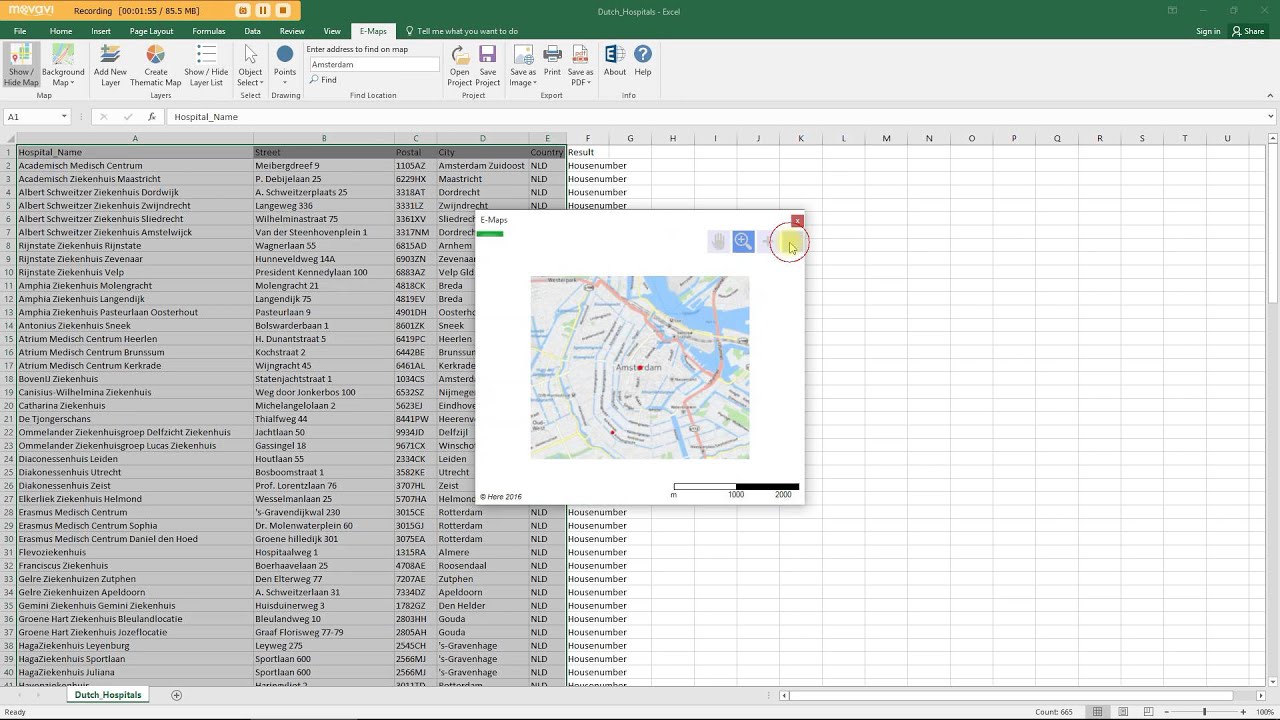Select column M header

(x=886, y=138)
